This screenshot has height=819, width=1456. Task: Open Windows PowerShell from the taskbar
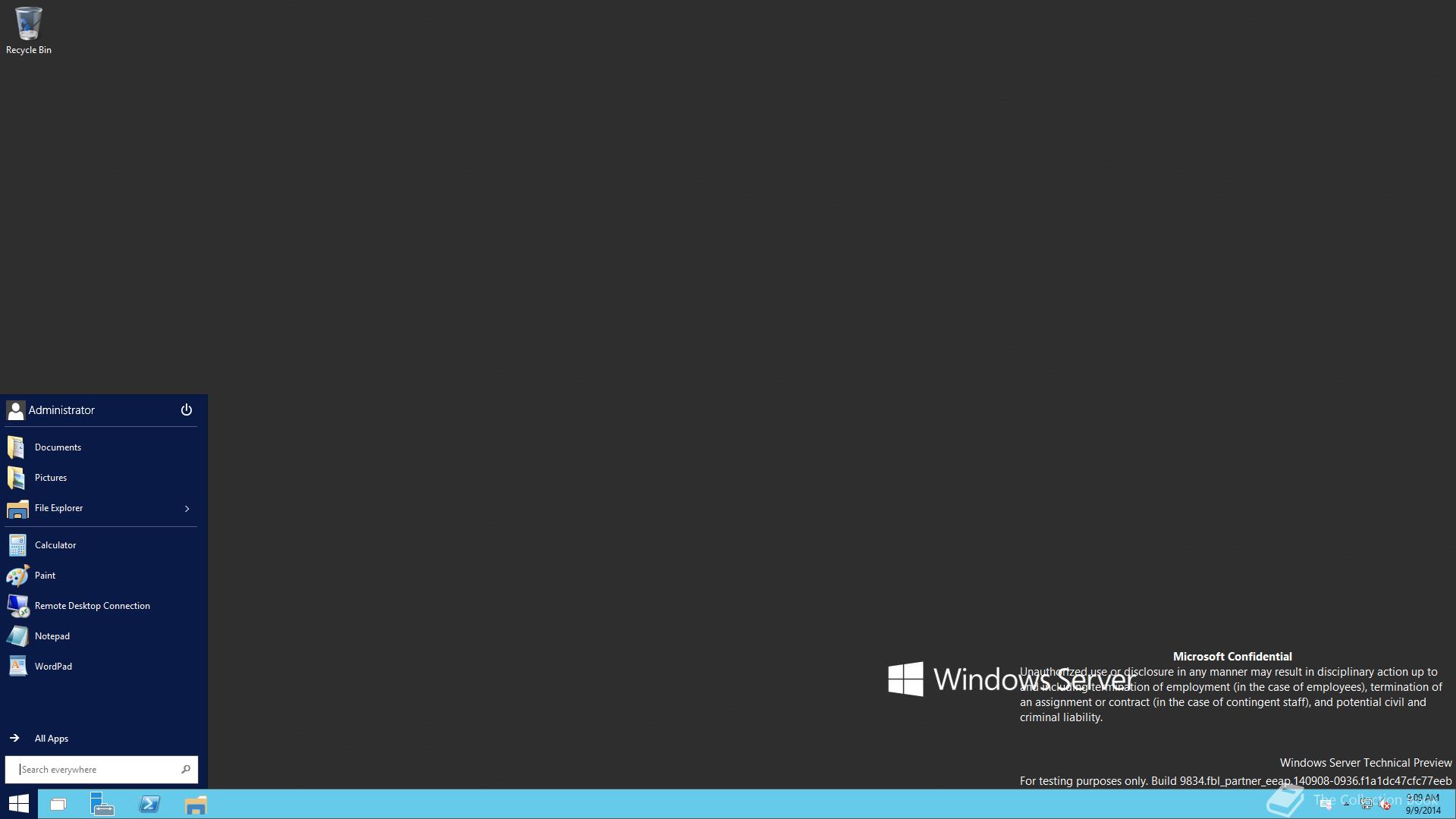(149, 805)
